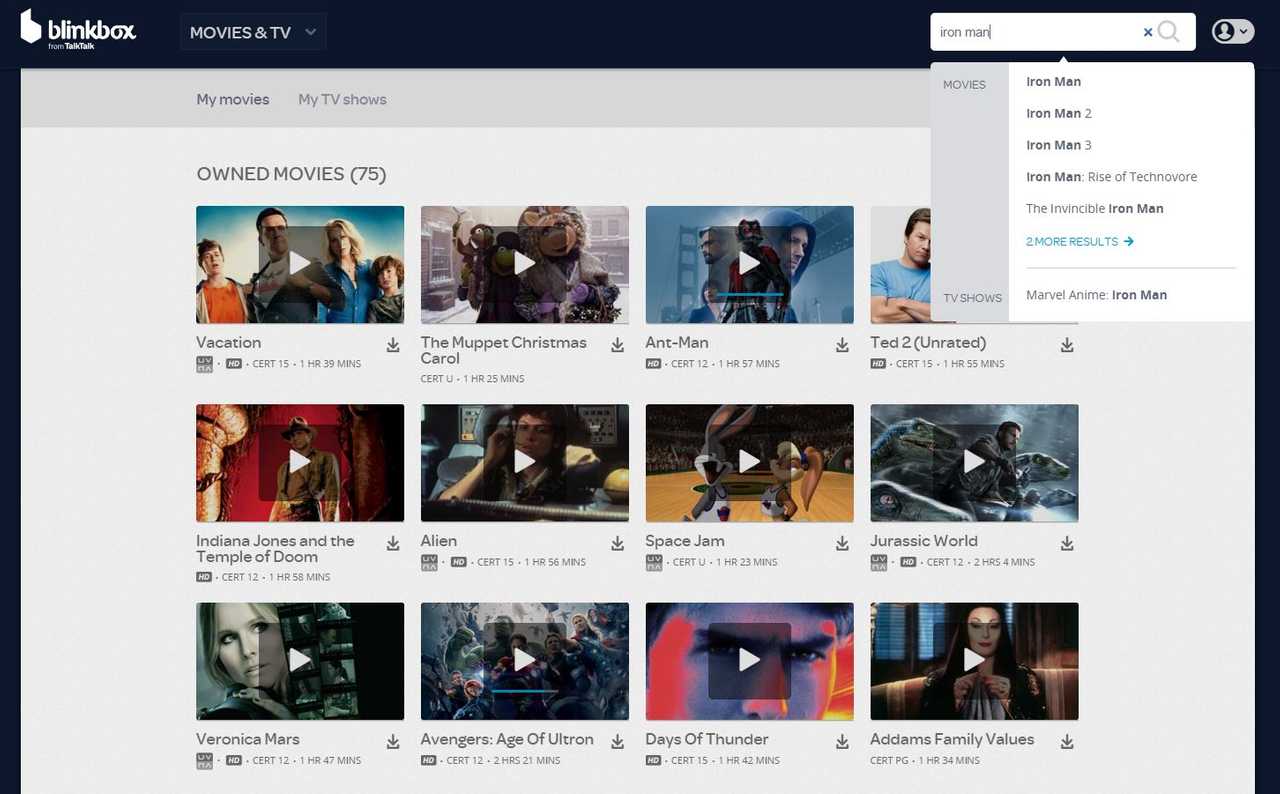Clear the search field using the X icon
1280x794 pixels.
point(1147,31)
